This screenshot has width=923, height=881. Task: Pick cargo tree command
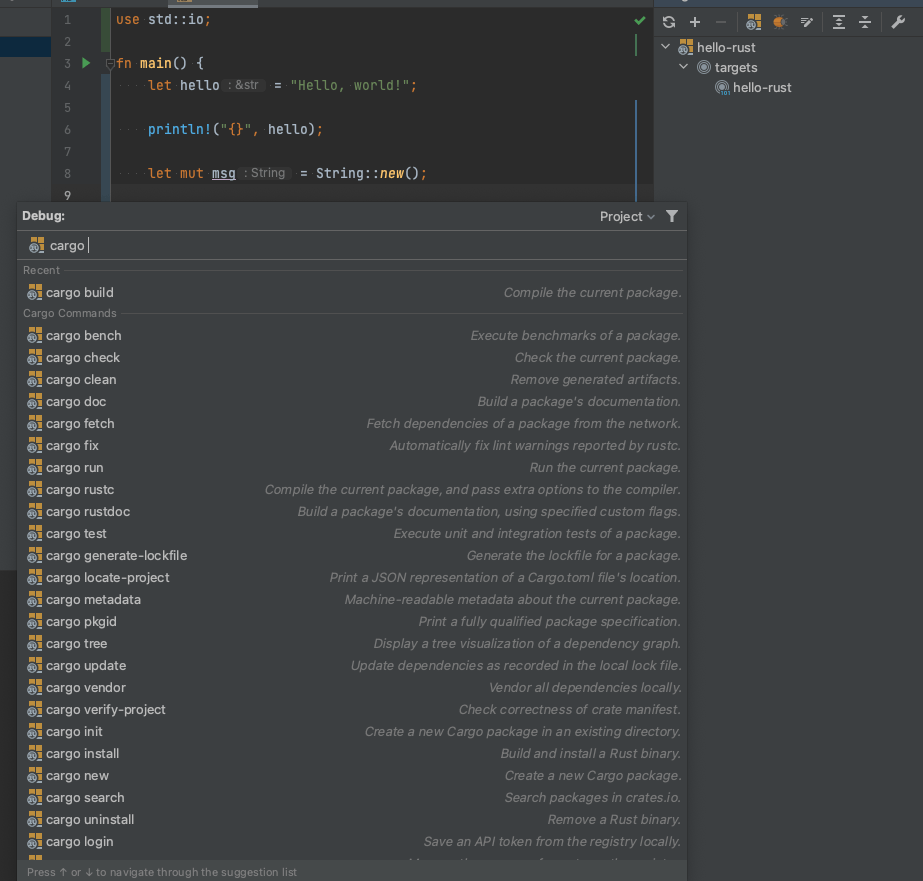352,644
